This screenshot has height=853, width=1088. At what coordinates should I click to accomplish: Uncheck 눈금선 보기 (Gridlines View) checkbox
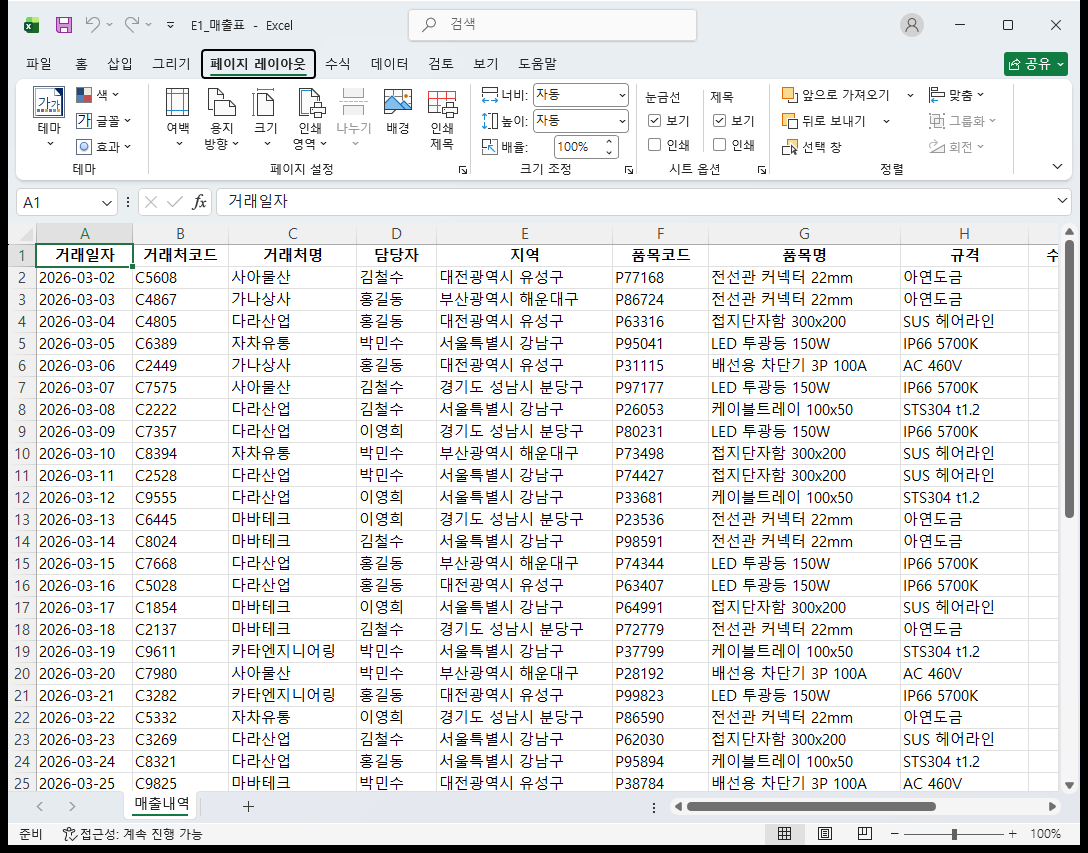point(654,121)
